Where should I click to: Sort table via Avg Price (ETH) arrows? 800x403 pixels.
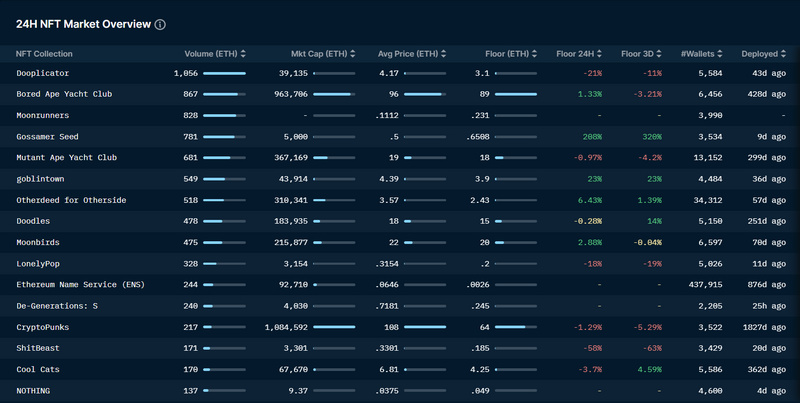[x=443, y=54]
